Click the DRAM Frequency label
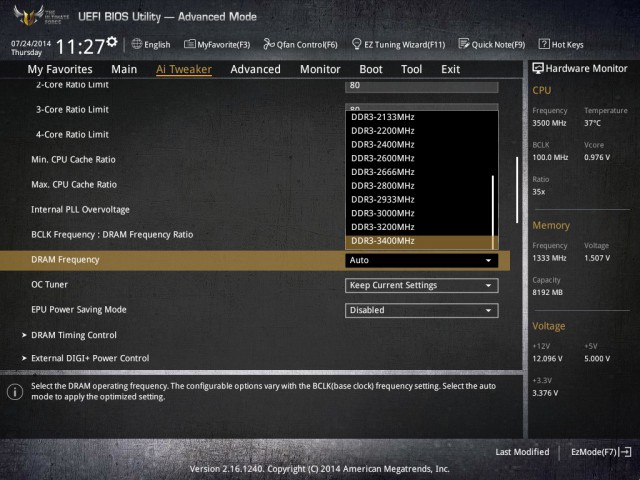640x480 pixels. pos(65,260)
